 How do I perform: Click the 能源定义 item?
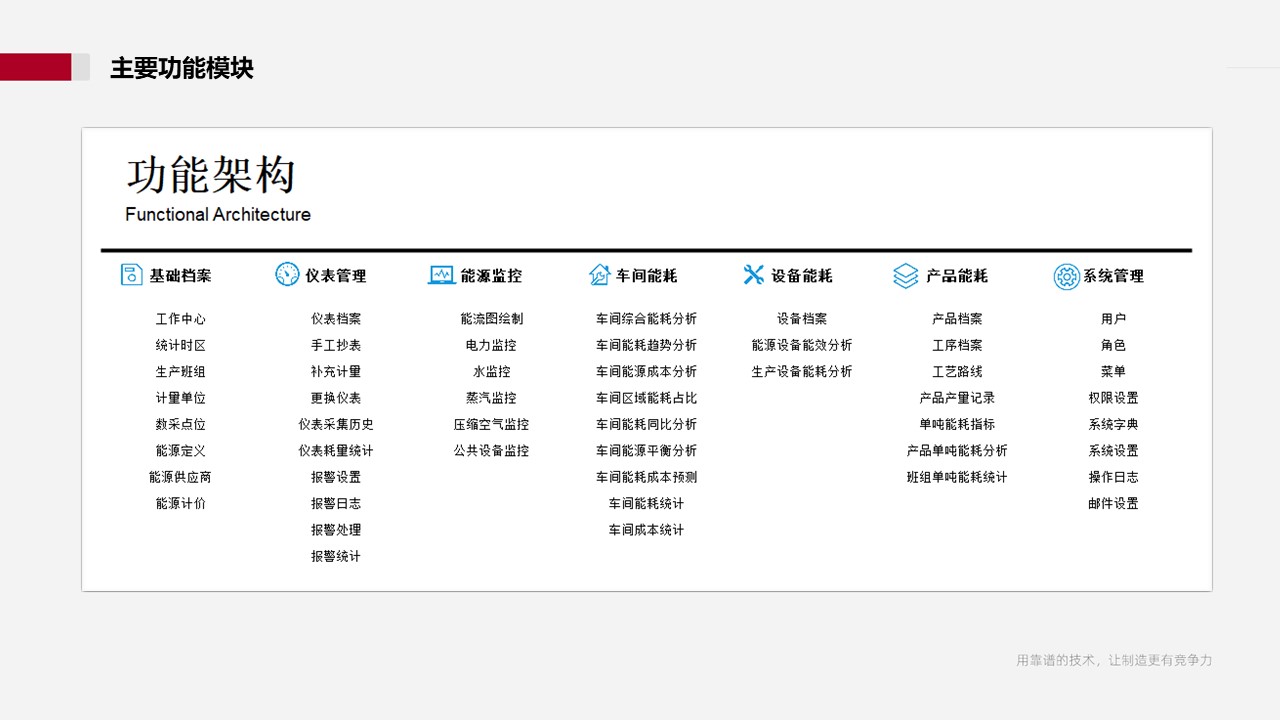click(181, 451)
